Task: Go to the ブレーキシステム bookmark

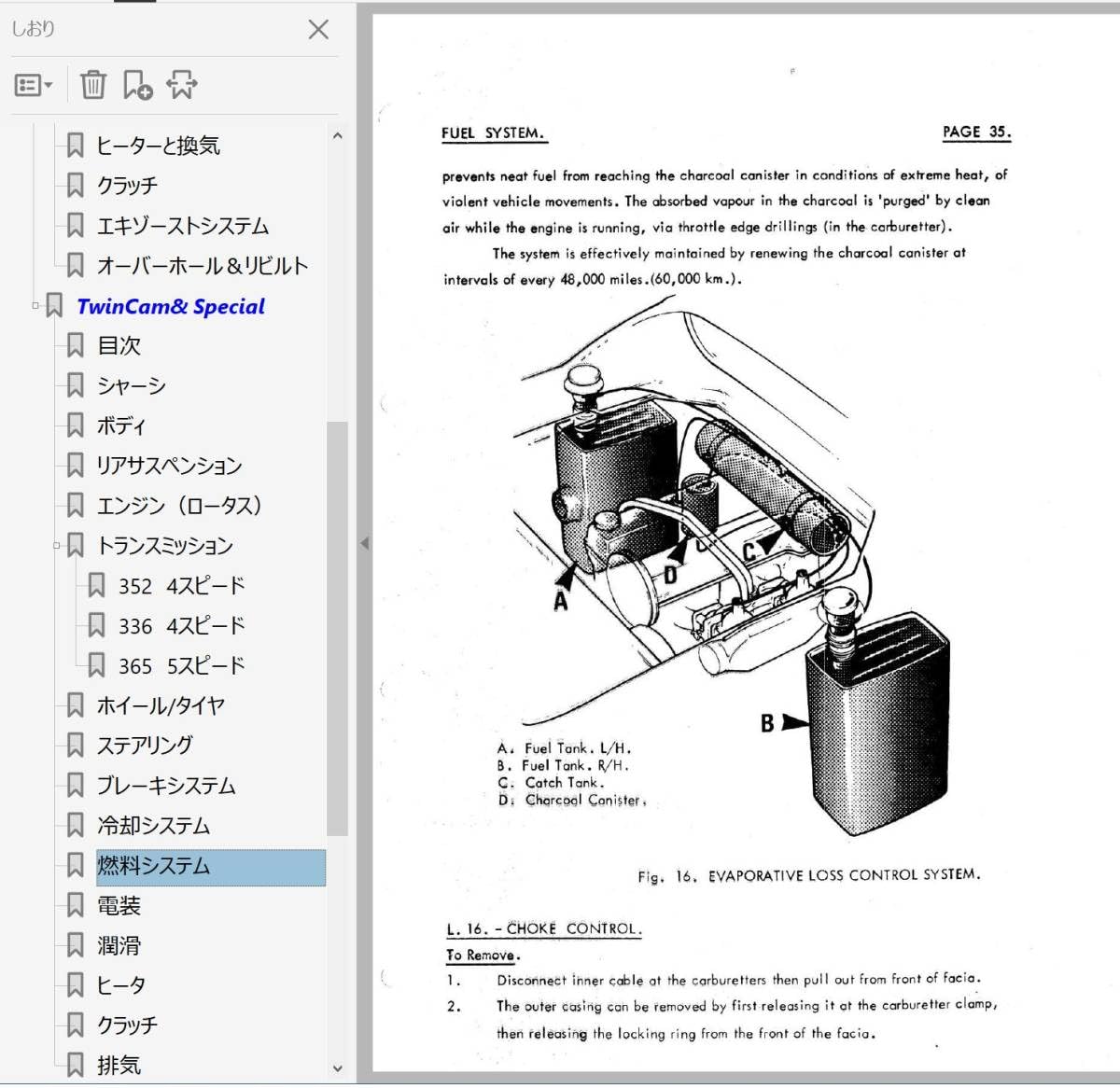Action: click(166, 786)
